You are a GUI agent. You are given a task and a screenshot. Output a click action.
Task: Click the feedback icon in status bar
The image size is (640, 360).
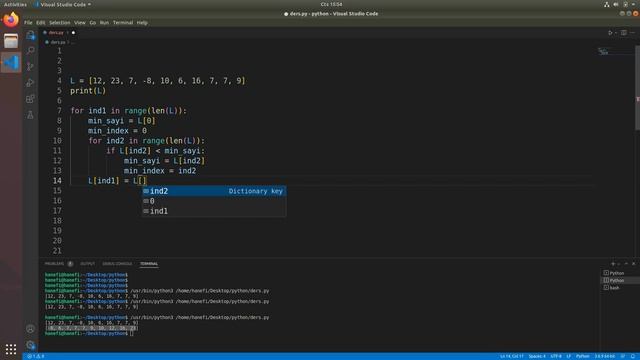tap(623, 356)
